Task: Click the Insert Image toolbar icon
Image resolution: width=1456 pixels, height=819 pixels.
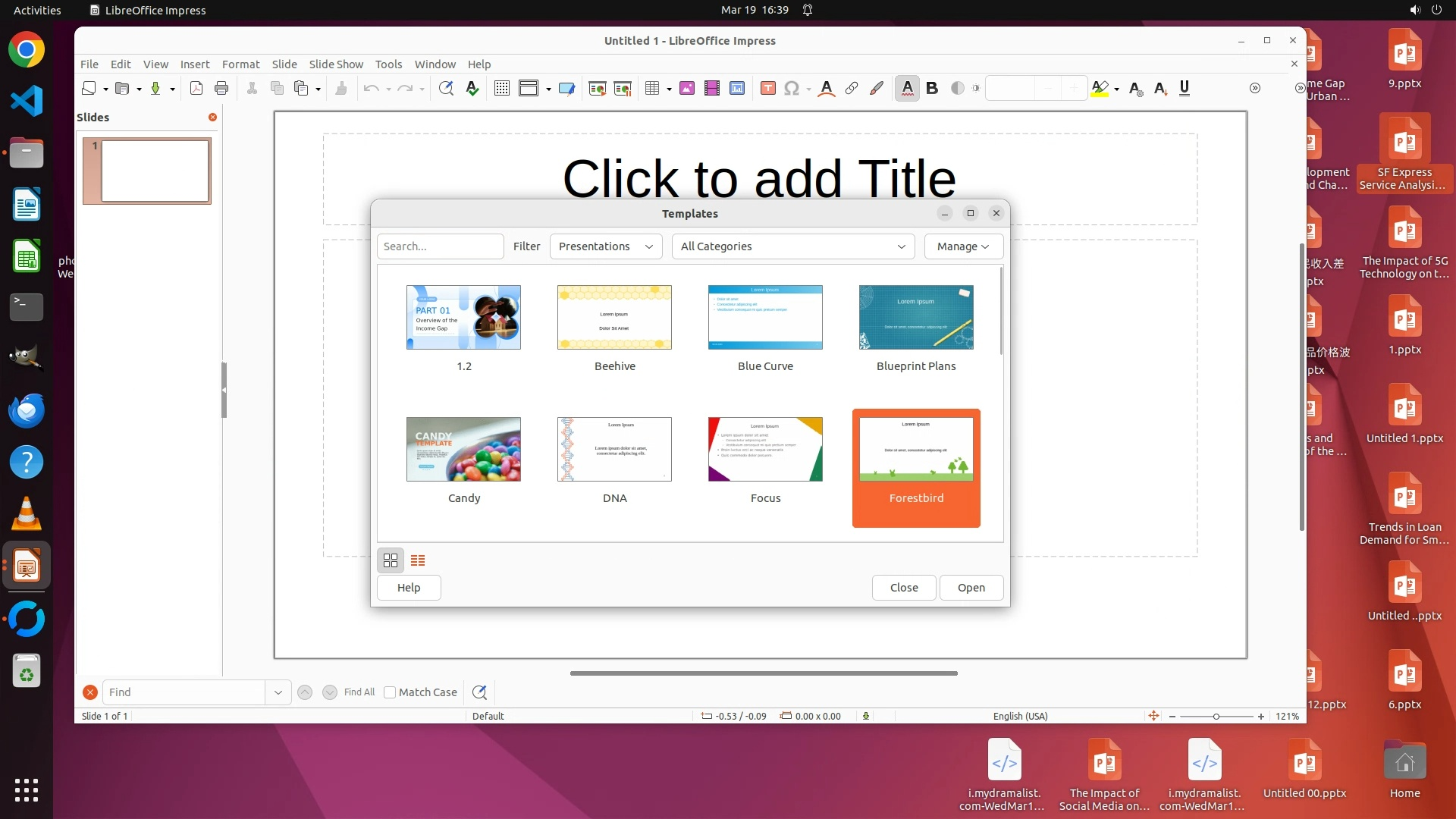Action: 687,89
